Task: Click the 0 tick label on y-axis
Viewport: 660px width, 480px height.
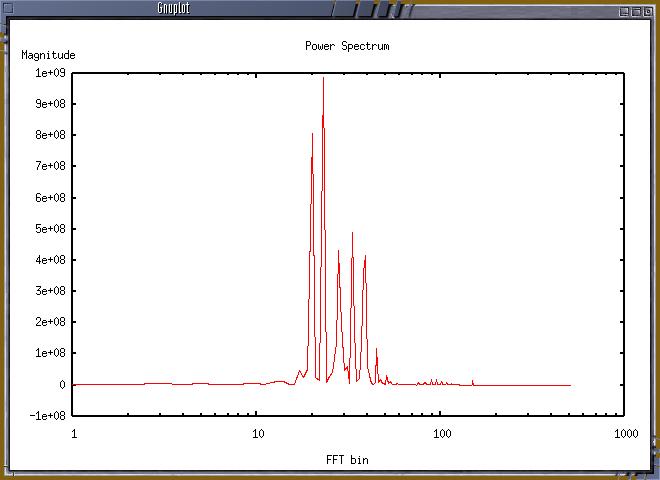Action: [63, 385]
